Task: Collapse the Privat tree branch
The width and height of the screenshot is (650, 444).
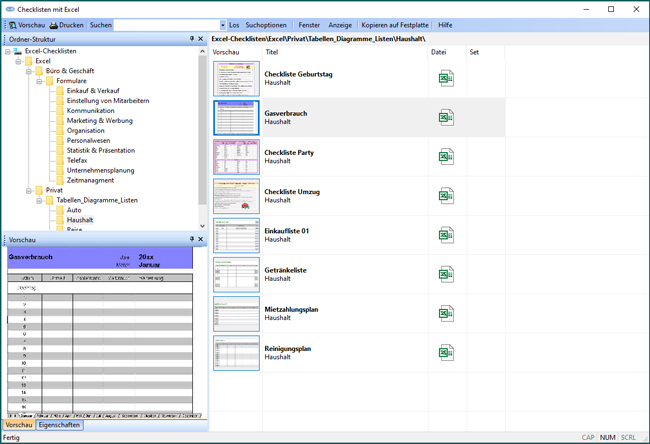Action: pyautogui.click(x=28, y=190)
